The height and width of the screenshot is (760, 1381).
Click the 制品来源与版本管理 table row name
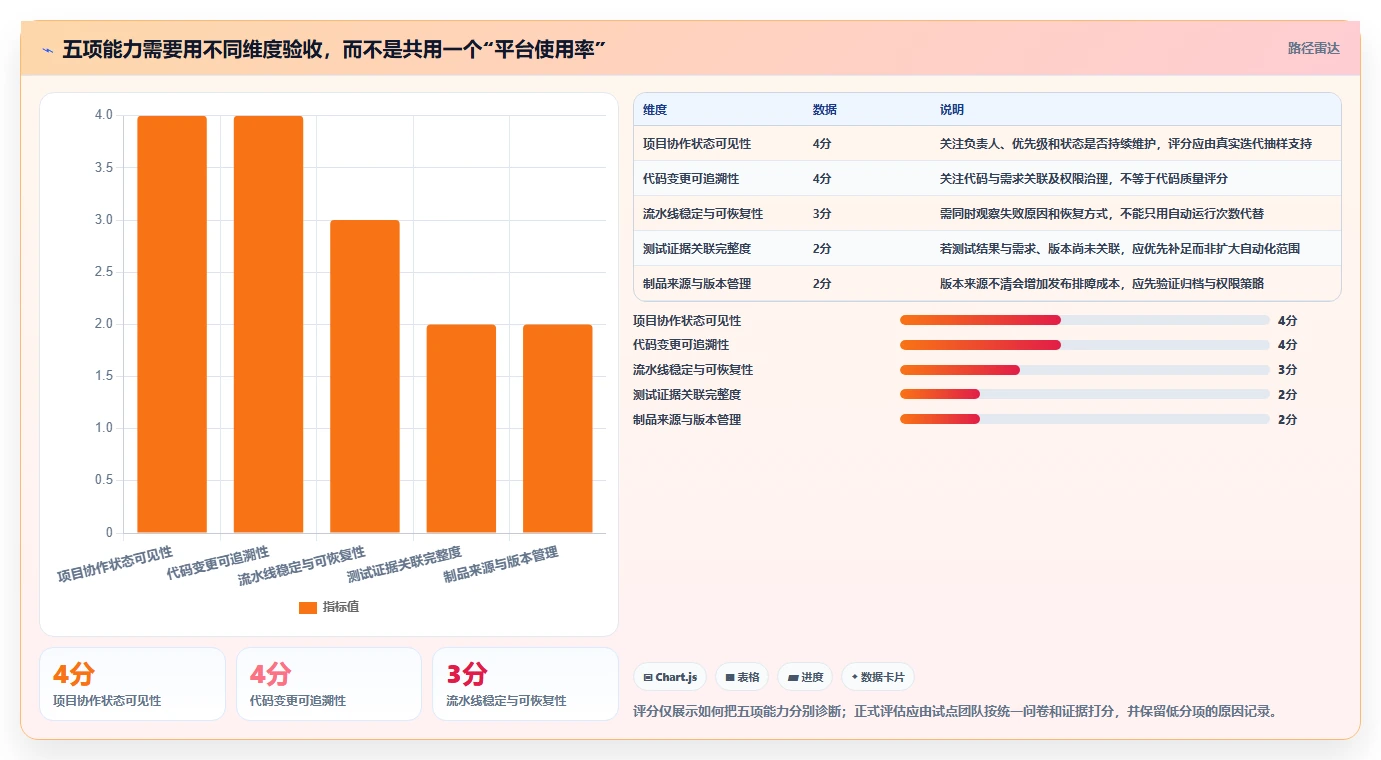click(x=697, y=284)
